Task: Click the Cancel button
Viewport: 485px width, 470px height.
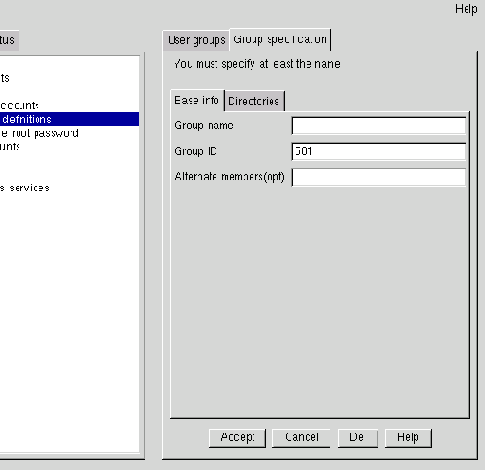Action: coord(301,438)
